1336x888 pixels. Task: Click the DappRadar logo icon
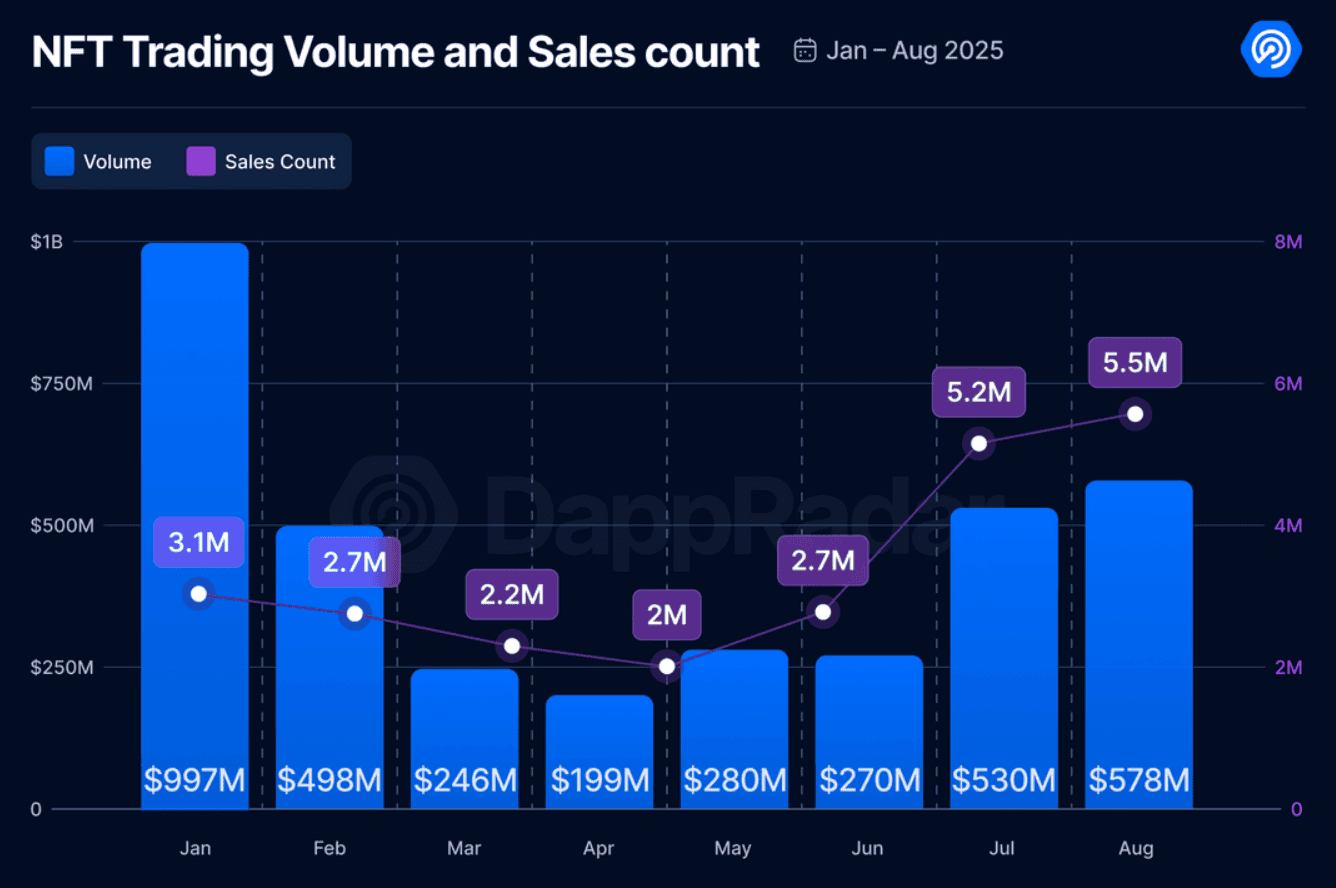(x=1270, y=49)
